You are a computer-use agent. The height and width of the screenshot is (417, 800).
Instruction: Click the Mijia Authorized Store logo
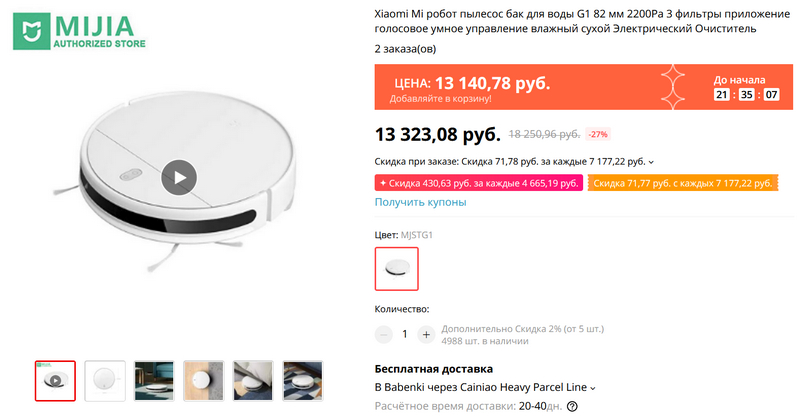point(79,31)
